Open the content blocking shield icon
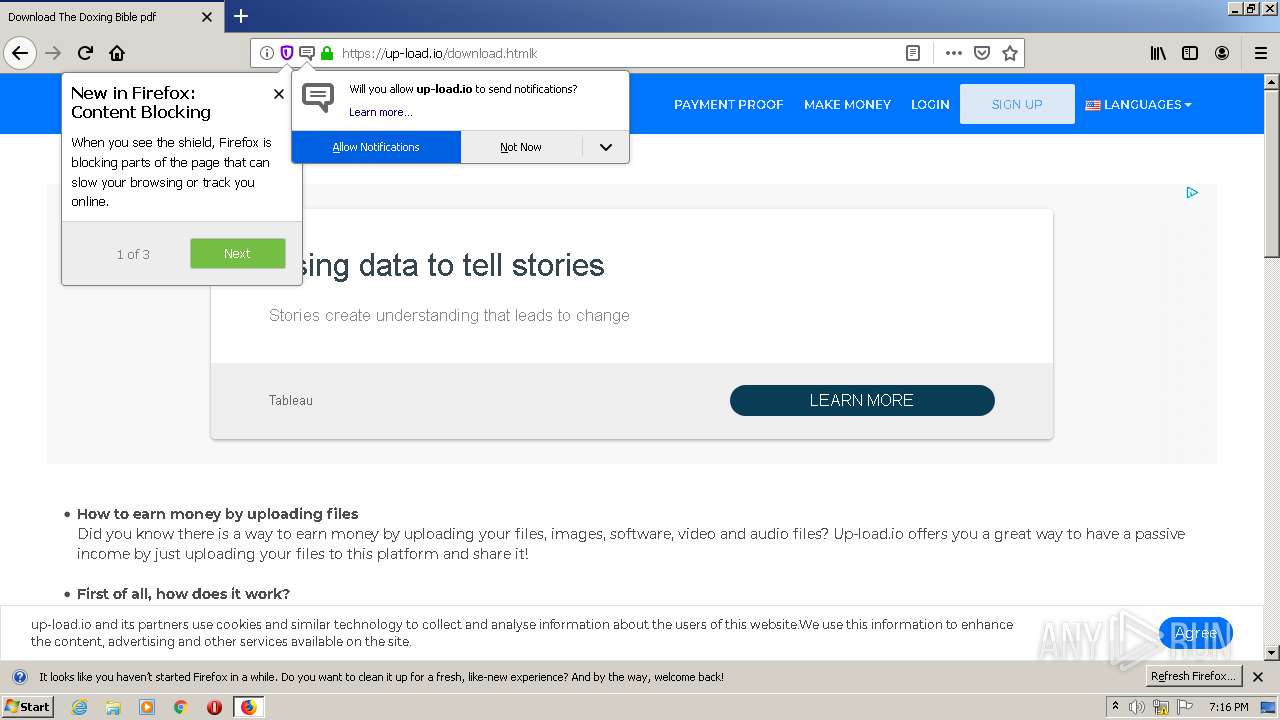Screen dimensions: 1280x720 (x=287, y=53)
